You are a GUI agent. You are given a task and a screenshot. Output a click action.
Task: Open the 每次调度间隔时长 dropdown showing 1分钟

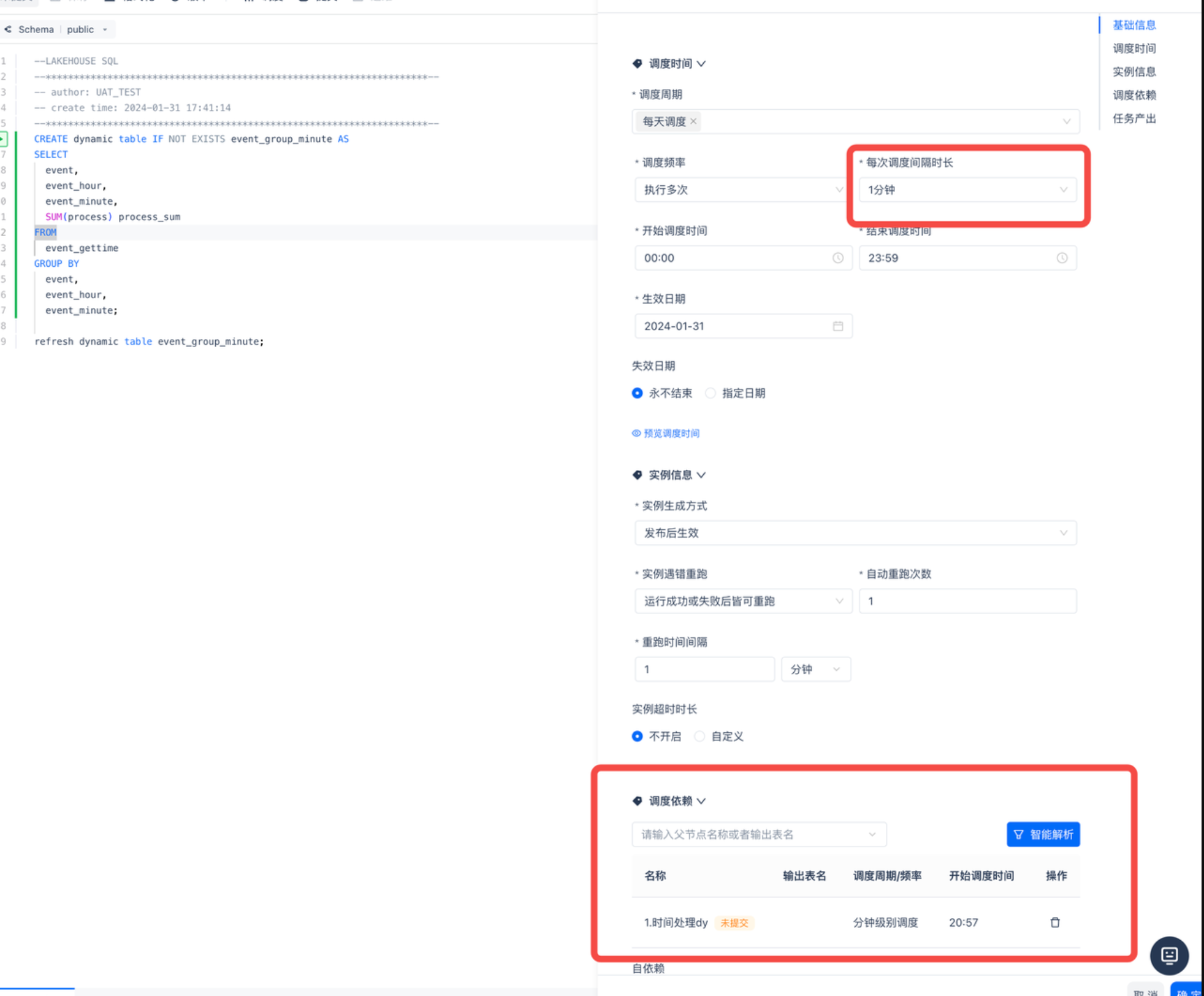pos(967,190)
